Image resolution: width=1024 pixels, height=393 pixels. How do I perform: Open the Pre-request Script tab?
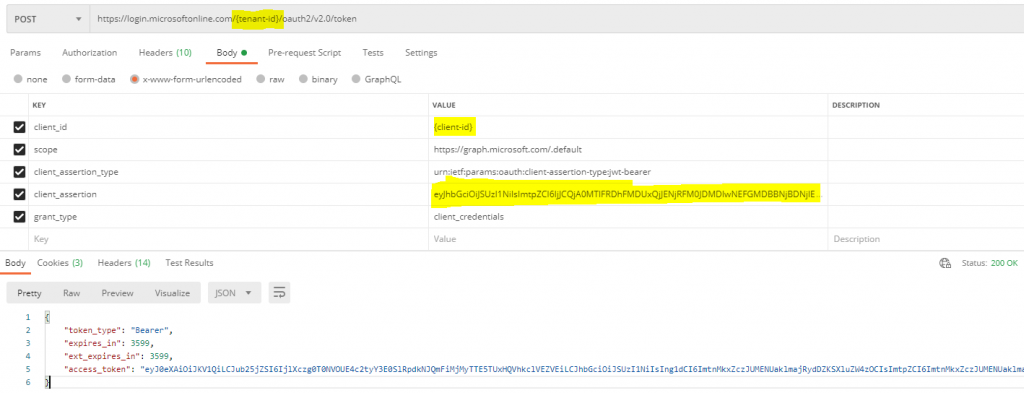tap(304, 53)
